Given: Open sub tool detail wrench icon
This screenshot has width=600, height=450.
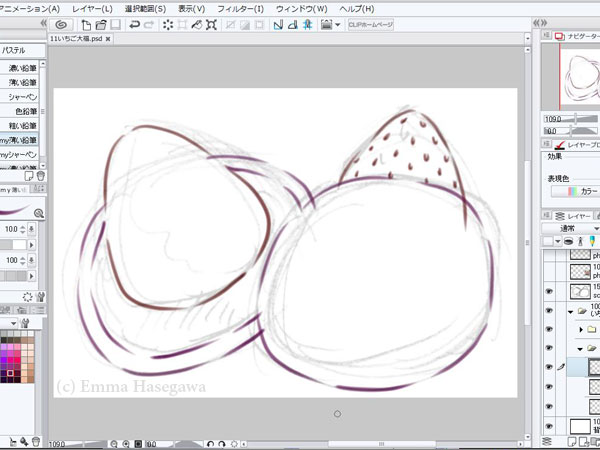Looking at the screenshot, I should coord(41,297).
